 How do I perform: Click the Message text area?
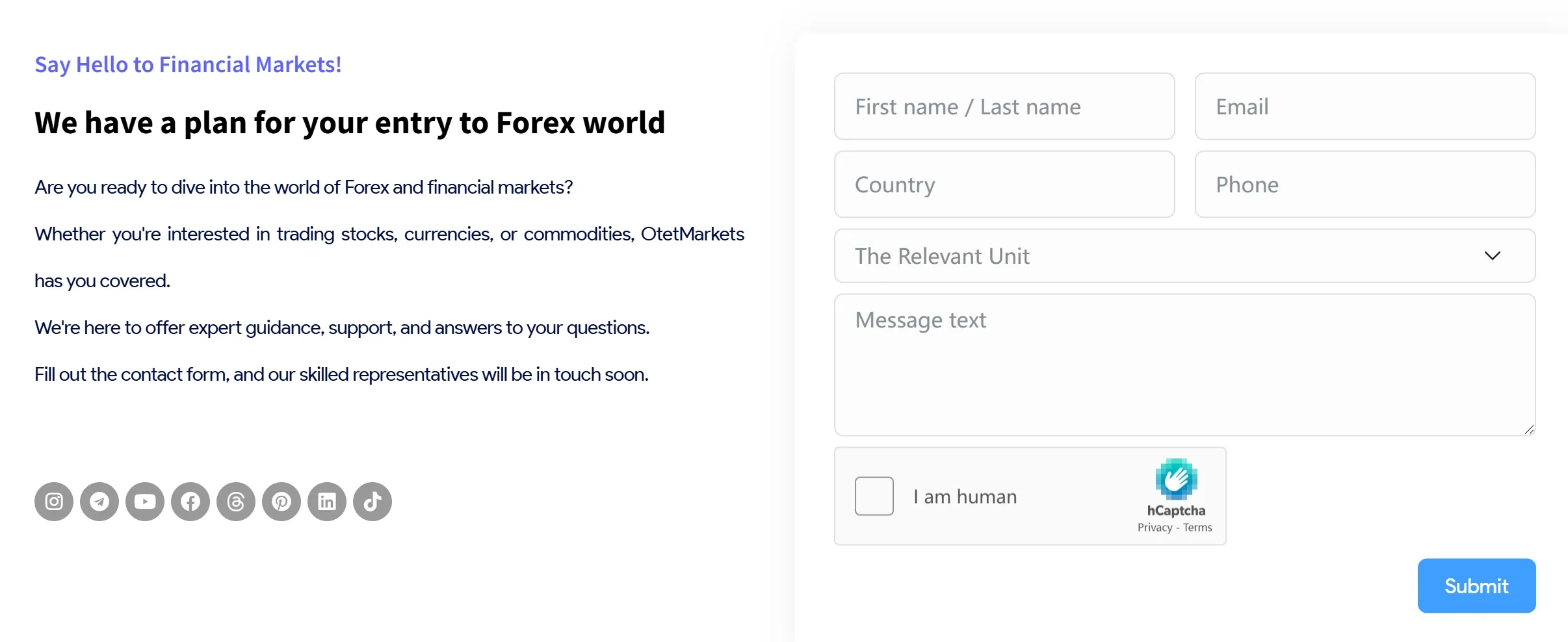[1185, 365]
